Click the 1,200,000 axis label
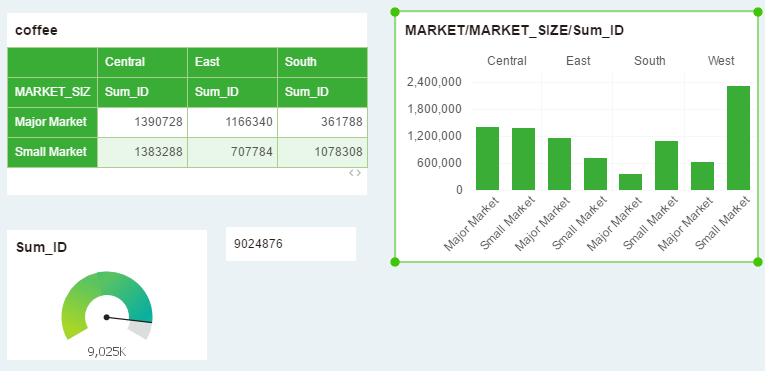765x371 pixels. (435, 136)
